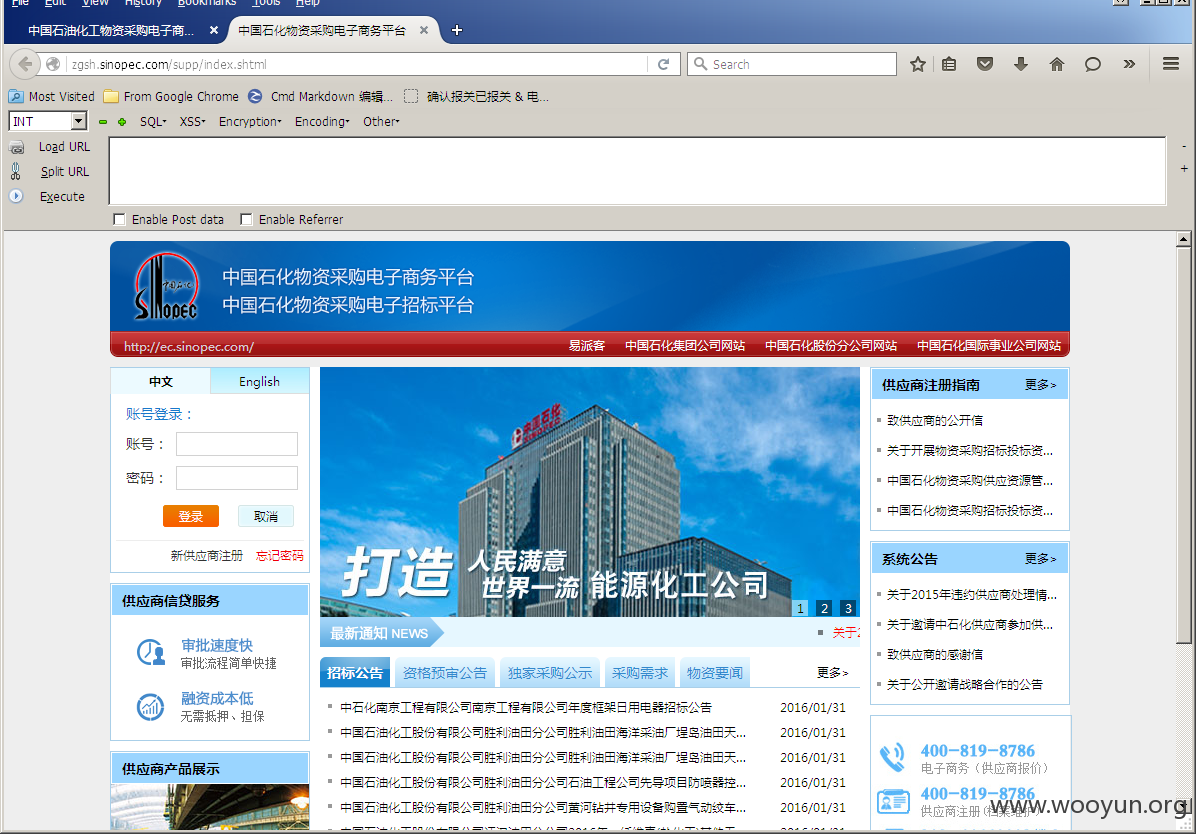Focus the 账号 input field
Image resolution: width=1196 pixels, height=834 pixels.
point(236,444)
